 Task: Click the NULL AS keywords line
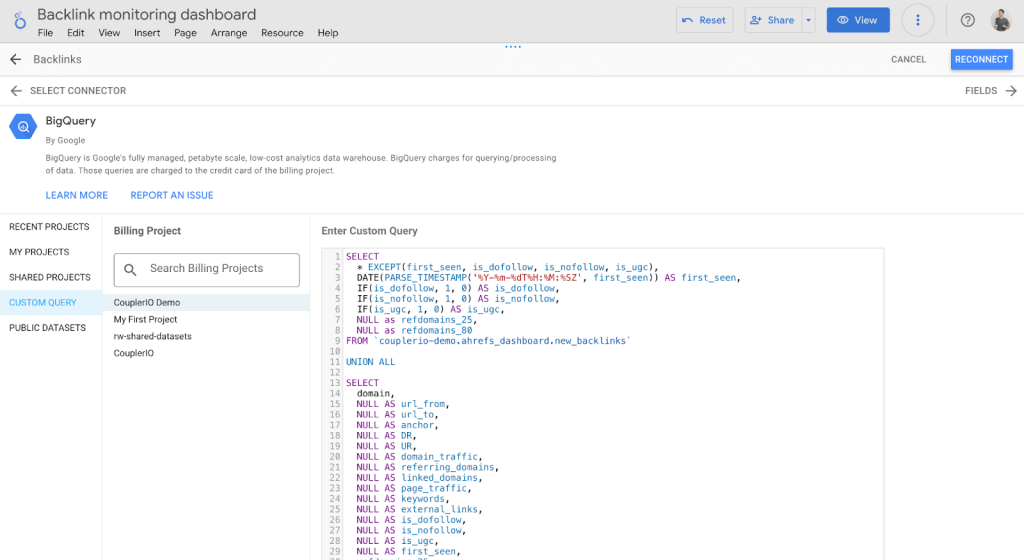pos(402,499)
